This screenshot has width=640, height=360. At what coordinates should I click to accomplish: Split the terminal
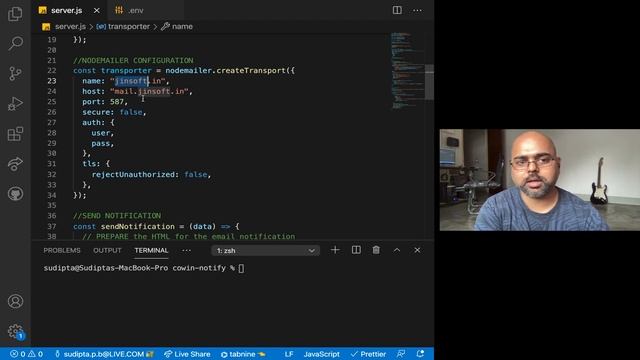click(356, 250)
